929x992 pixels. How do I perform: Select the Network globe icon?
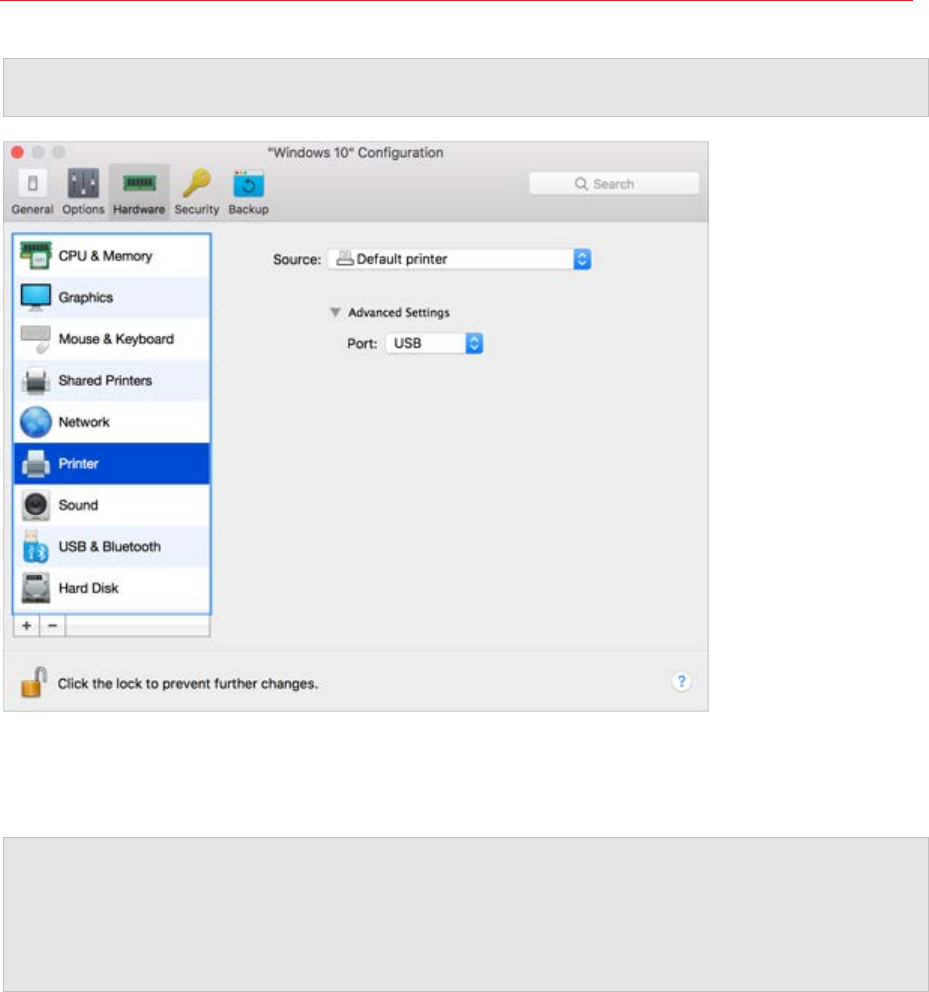point(35,422)
